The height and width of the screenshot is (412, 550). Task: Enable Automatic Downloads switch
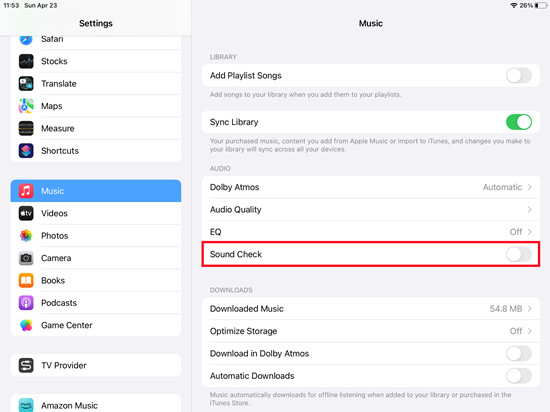pyautogui.click(x=519, y=376)
